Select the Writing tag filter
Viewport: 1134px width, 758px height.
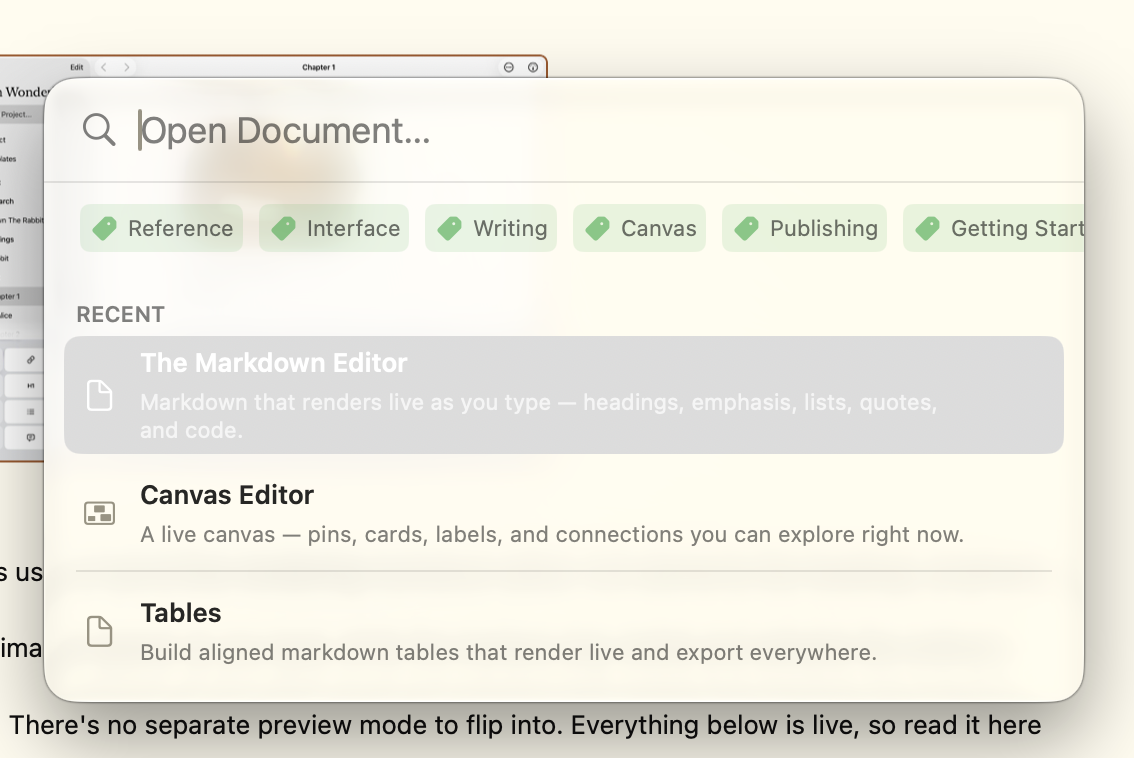pos(491,229)
